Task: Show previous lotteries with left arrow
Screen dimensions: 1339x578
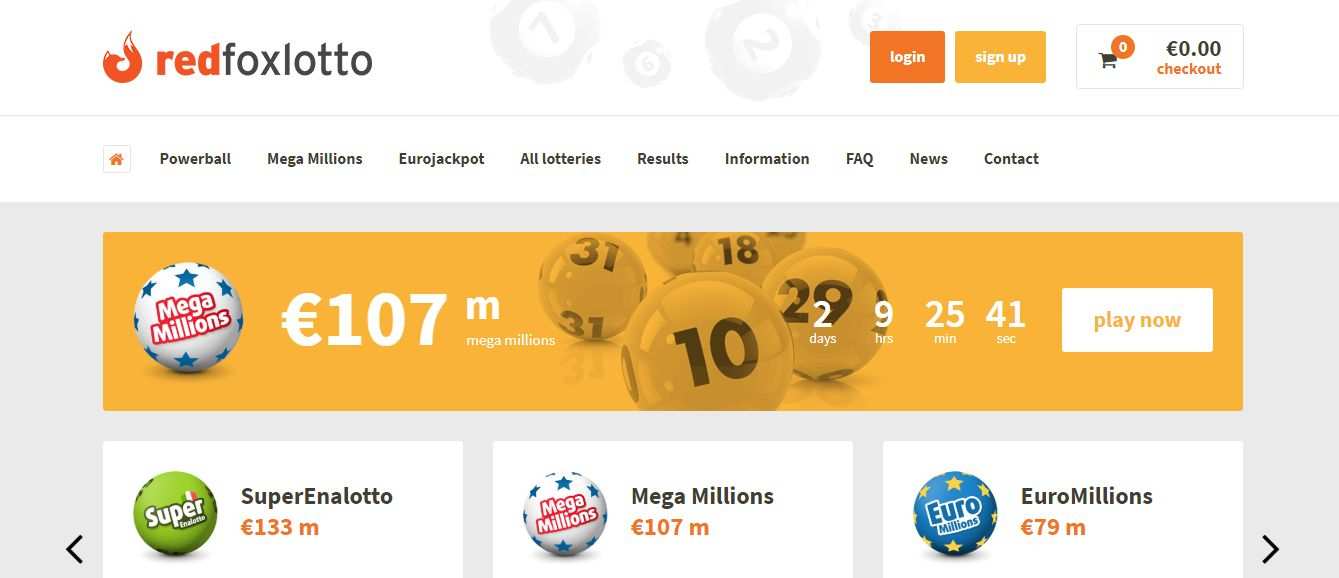Action: 74,549
